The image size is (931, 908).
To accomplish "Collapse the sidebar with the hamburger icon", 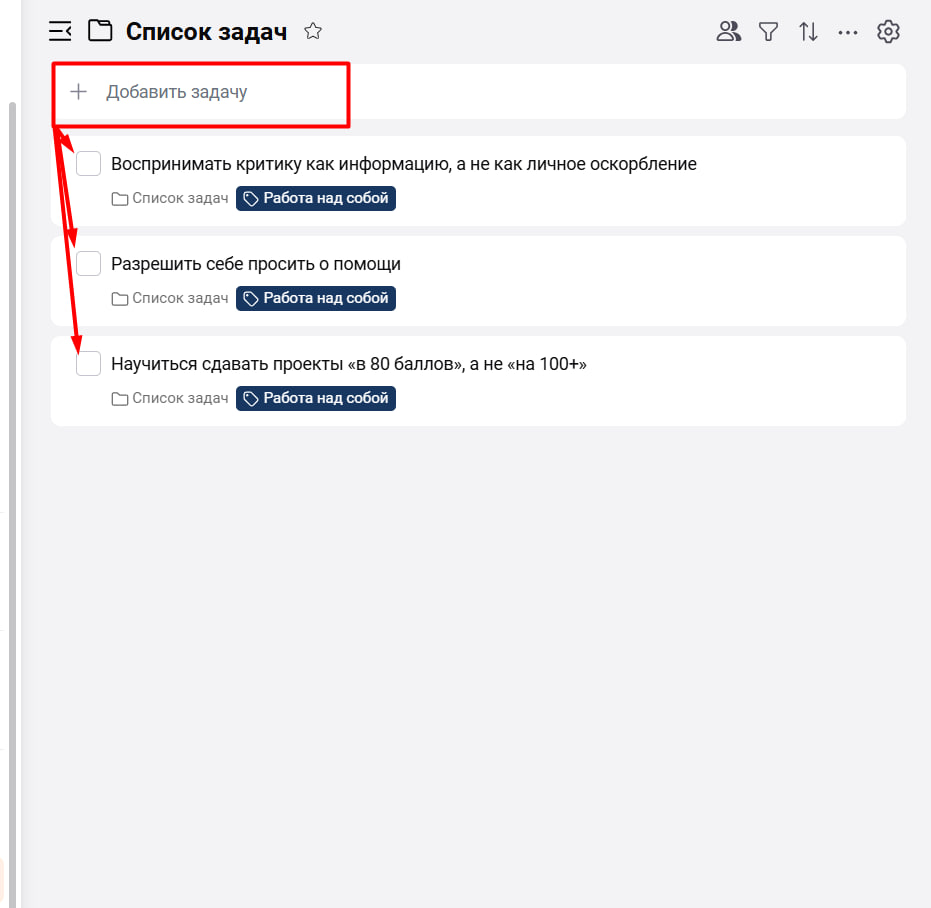I will pyautogui.click(x=60, y=32).
